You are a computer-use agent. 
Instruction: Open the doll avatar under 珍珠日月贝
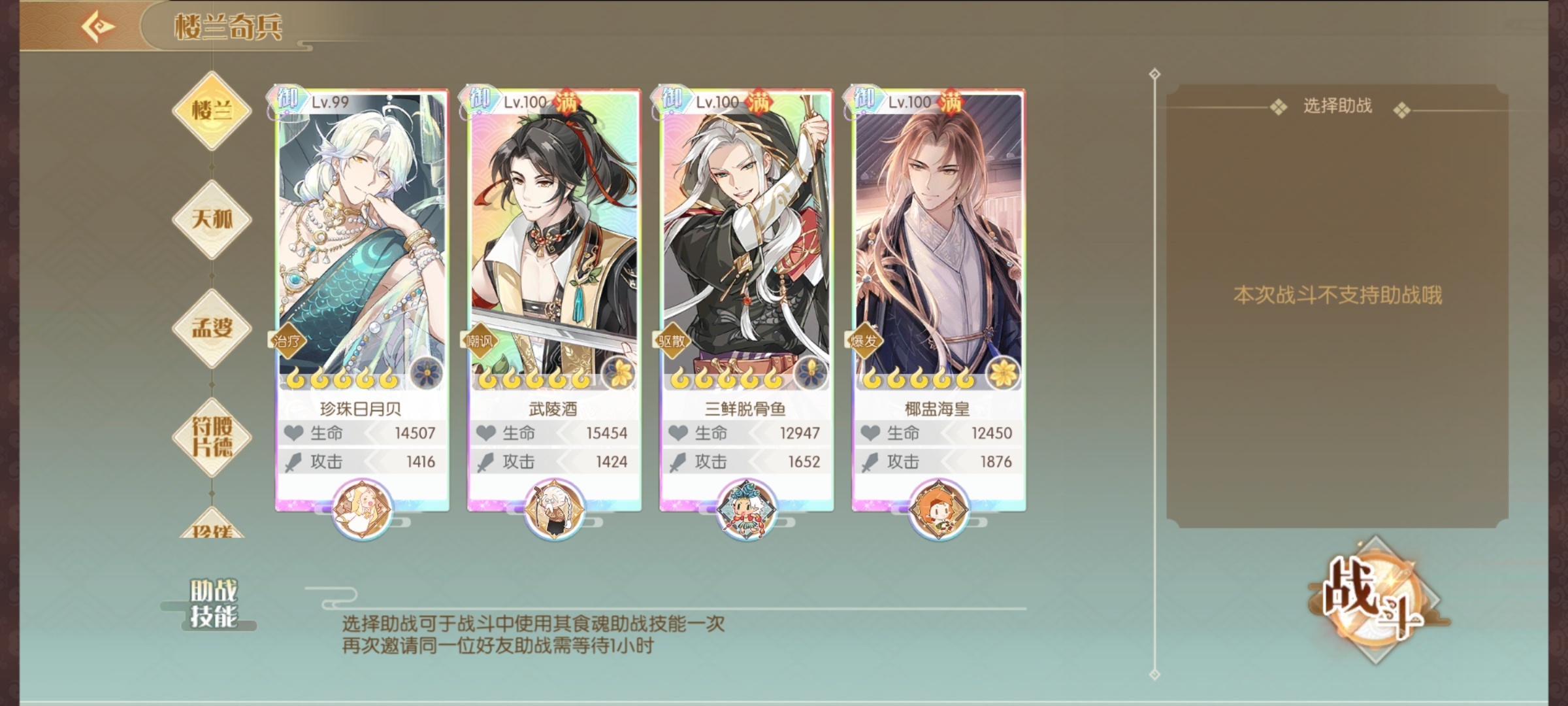point(362,509)
